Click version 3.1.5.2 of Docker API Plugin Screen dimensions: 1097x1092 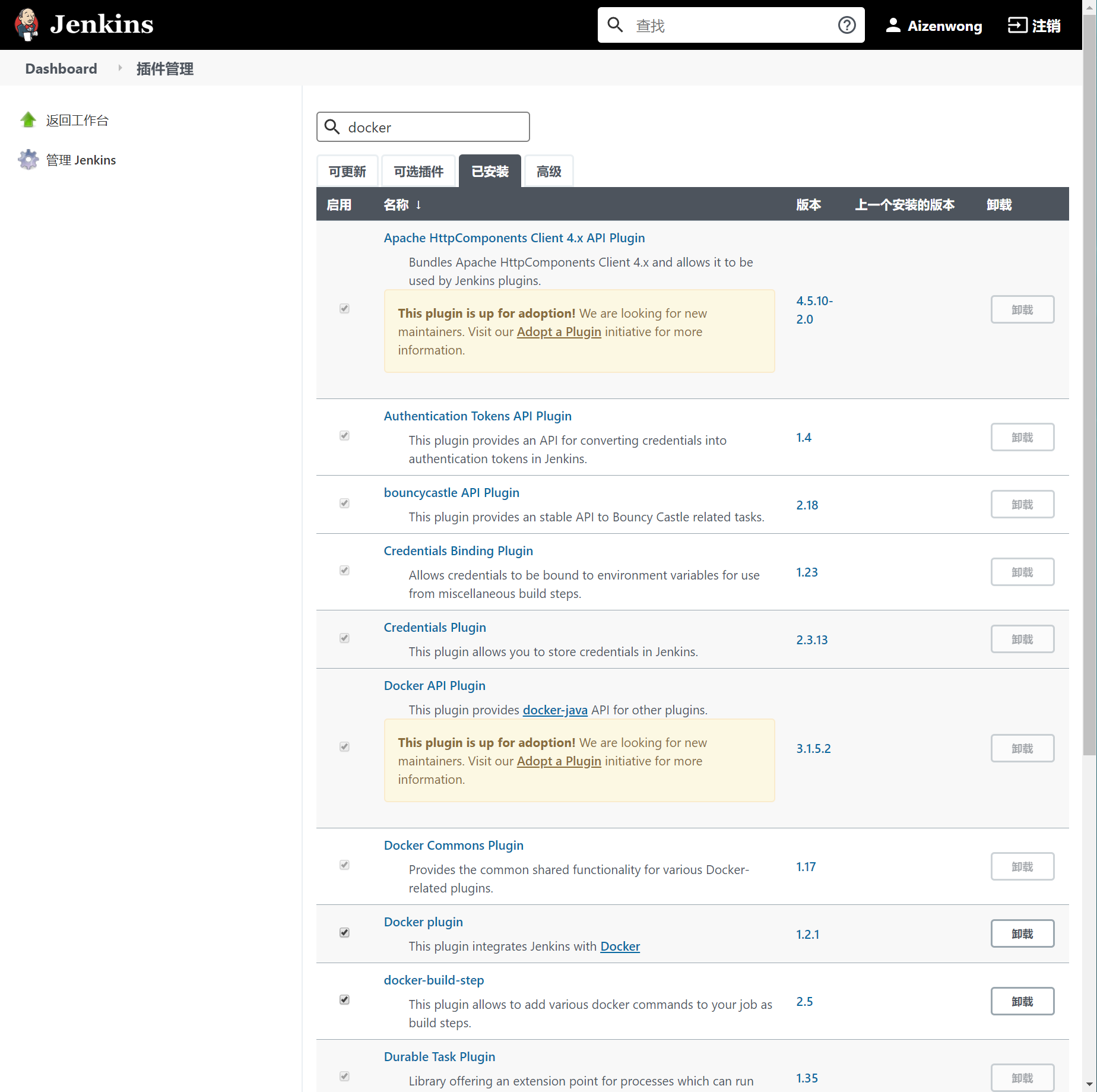pyautogui.click(x=813, y=749)
